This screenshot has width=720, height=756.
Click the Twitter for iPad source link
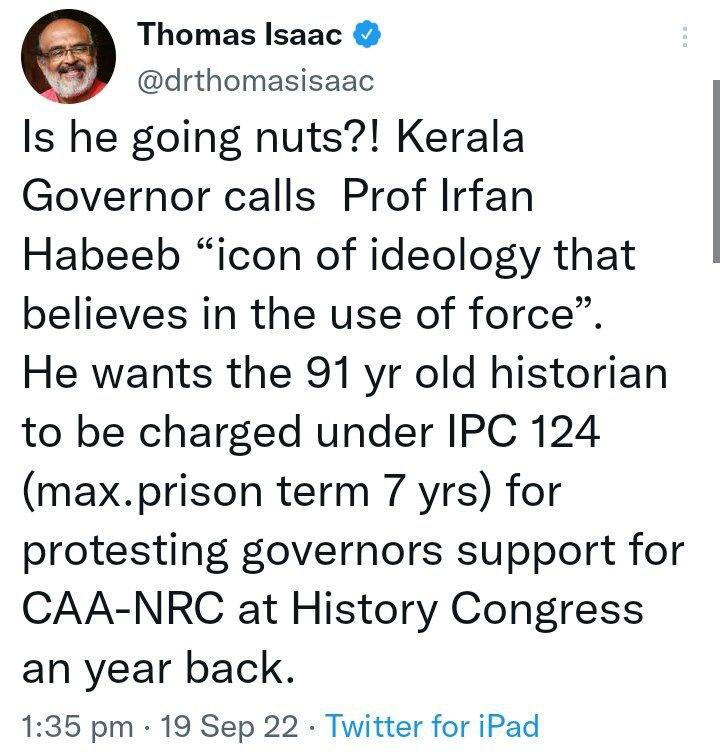pos(432,725)
